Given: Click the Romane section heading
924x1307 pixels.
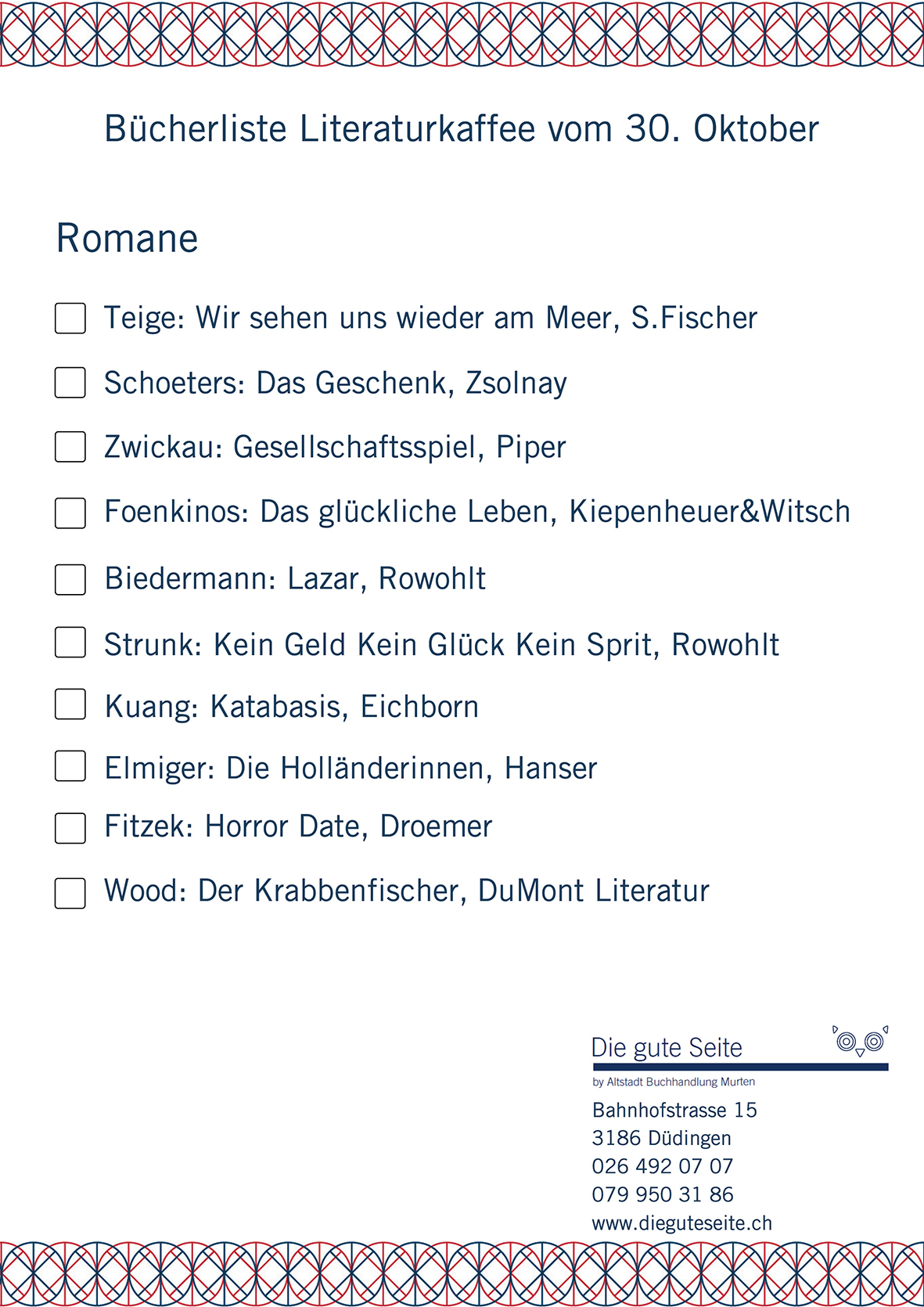Looking at the screenshot, I should tap(127, 238).
